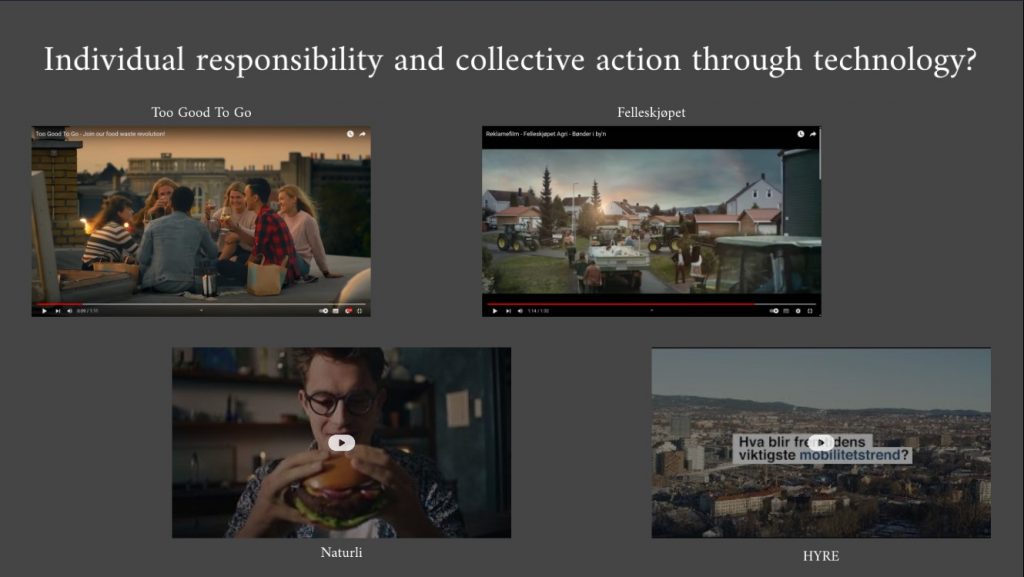Go fullscreen on Too Good To Go video
Viewport: 1024px width, 577px height.
(x=360, y=311)
